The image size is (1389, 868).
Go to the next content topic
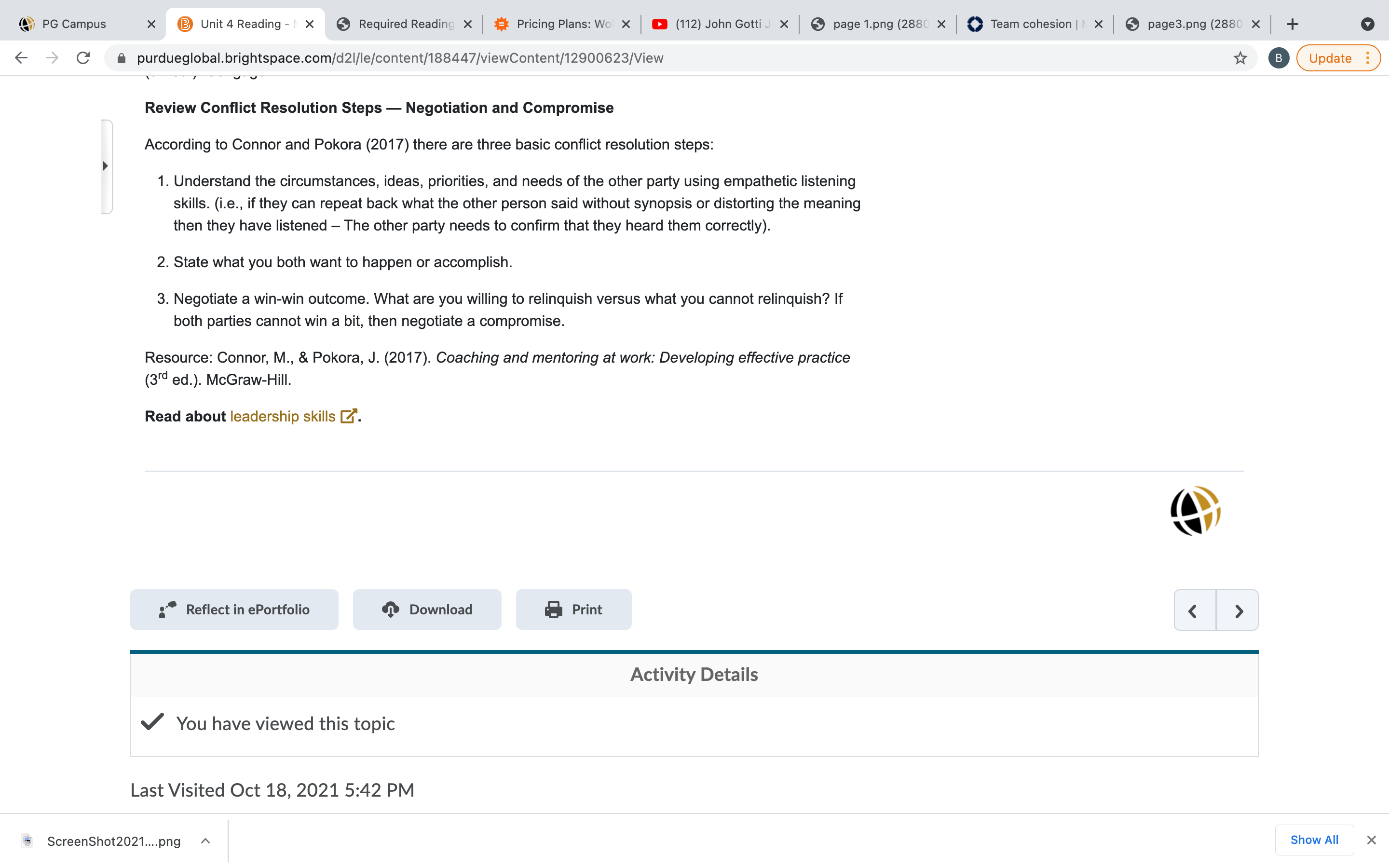pyautogui.click(x=1238, y=610)
